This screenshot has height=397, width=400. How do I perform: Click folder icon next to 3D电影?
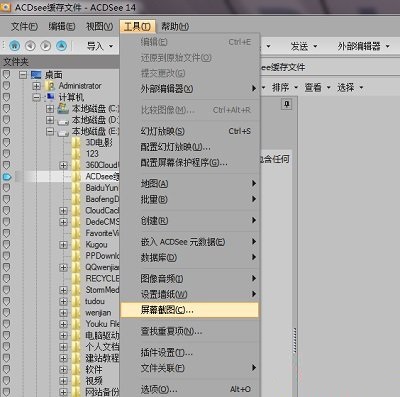(76, 142)
